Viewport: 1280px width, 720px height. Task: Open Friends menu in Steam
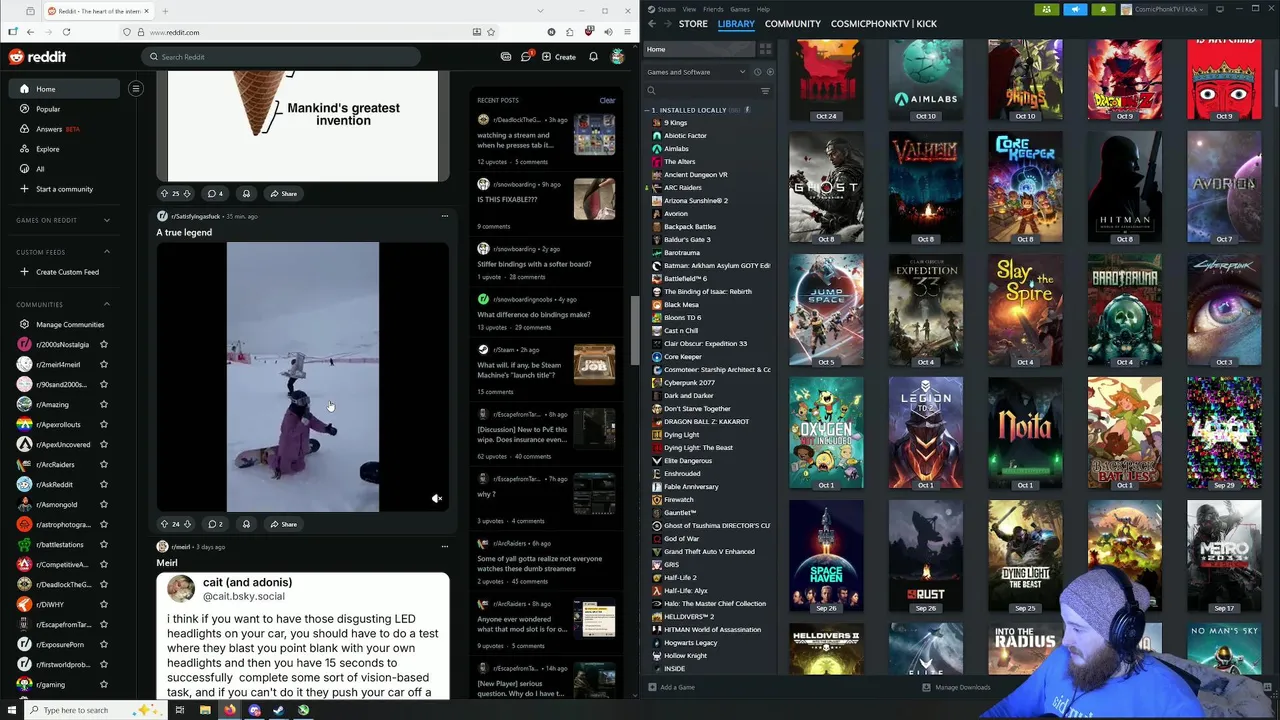(713, 9)
